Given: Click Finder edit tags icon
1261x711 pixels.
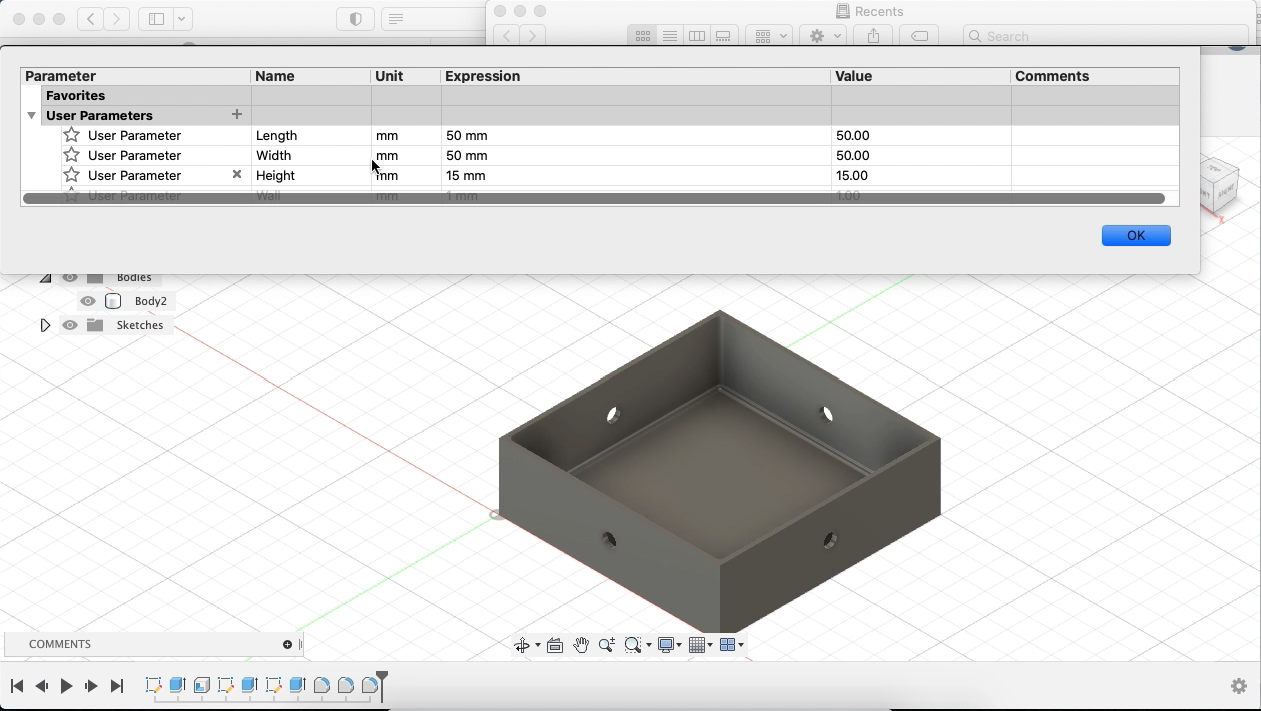Looking at the screenshot, I should [919, 36].
